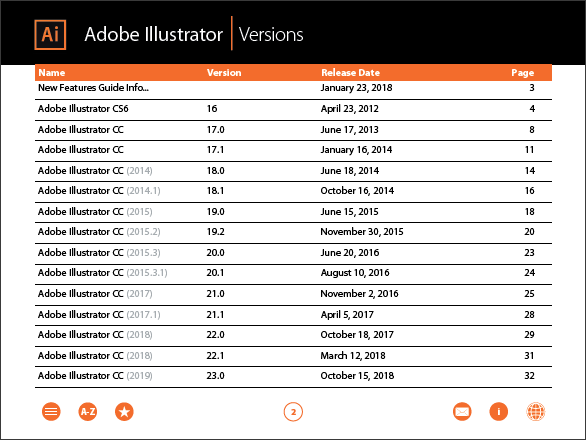Click the Adobe Illustrator title text
Viewport: 586px width, 440px height.
(x=154, y=34)
